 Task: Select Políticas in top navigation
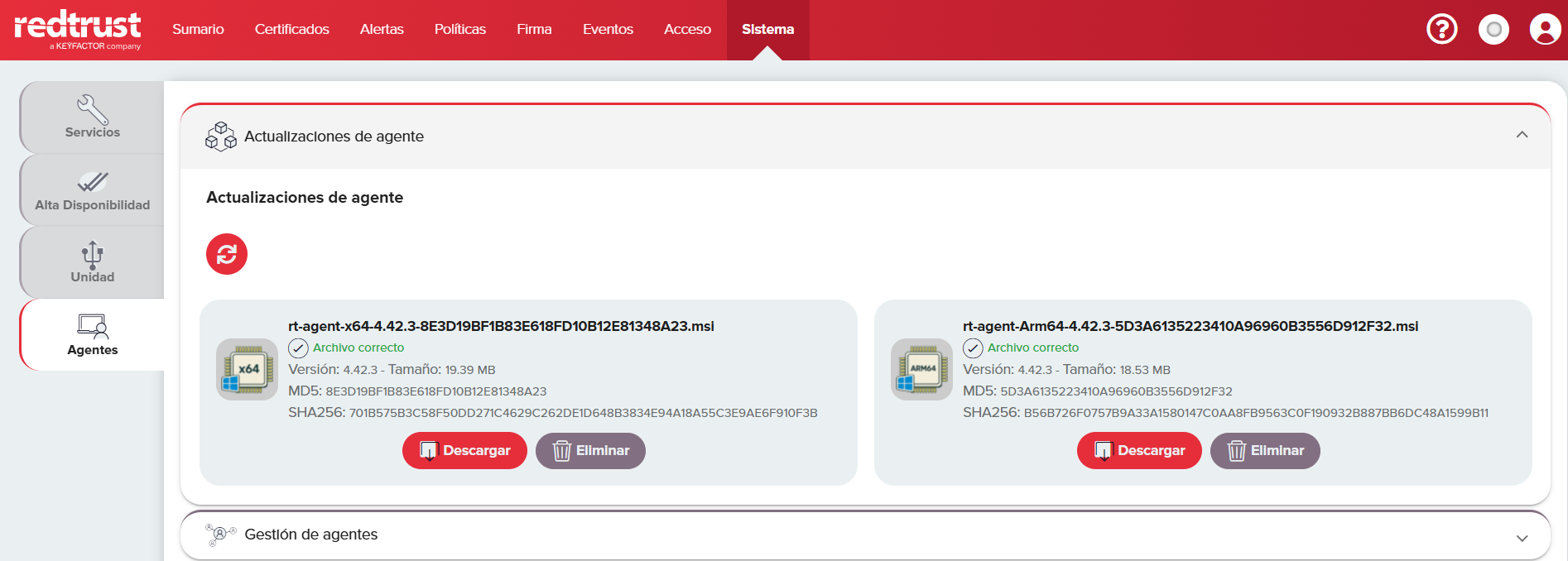[460, 29]
